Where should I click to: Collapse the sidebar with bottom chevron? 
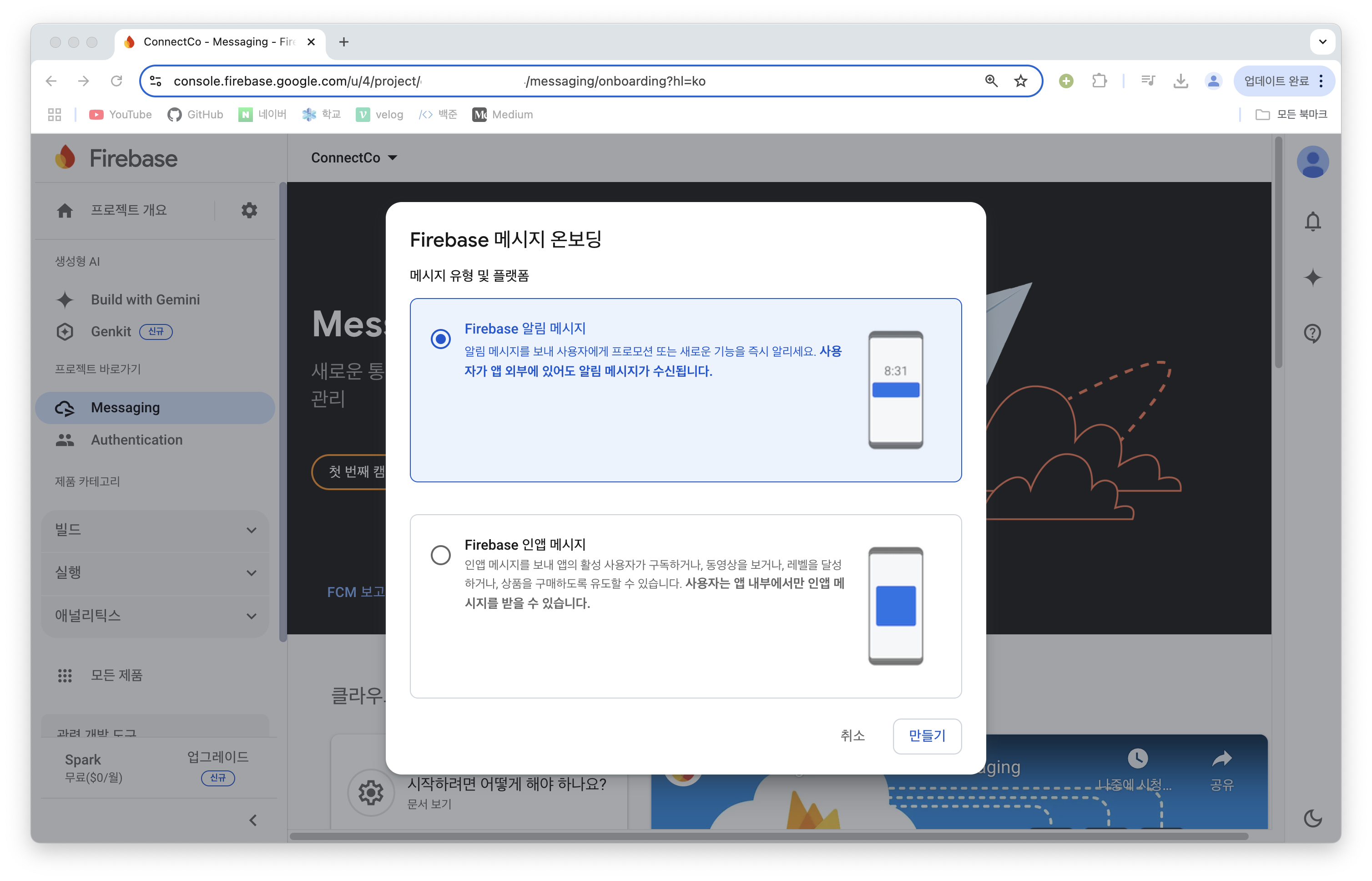pyautogui.click(x=253, y=820)
